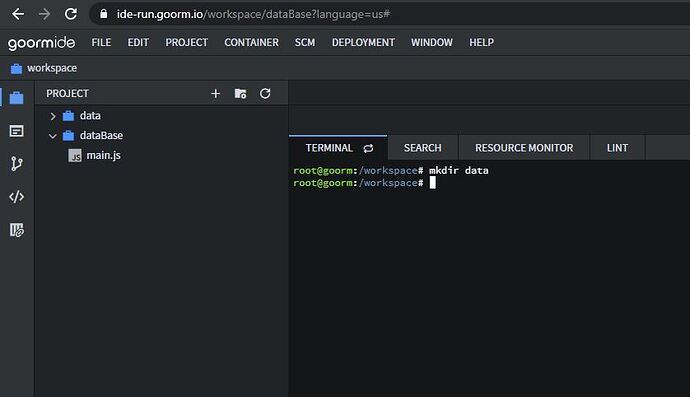Open the project briefcase sidebar icon
Viewport: 690px width, 397px height.
pos(16,97)
